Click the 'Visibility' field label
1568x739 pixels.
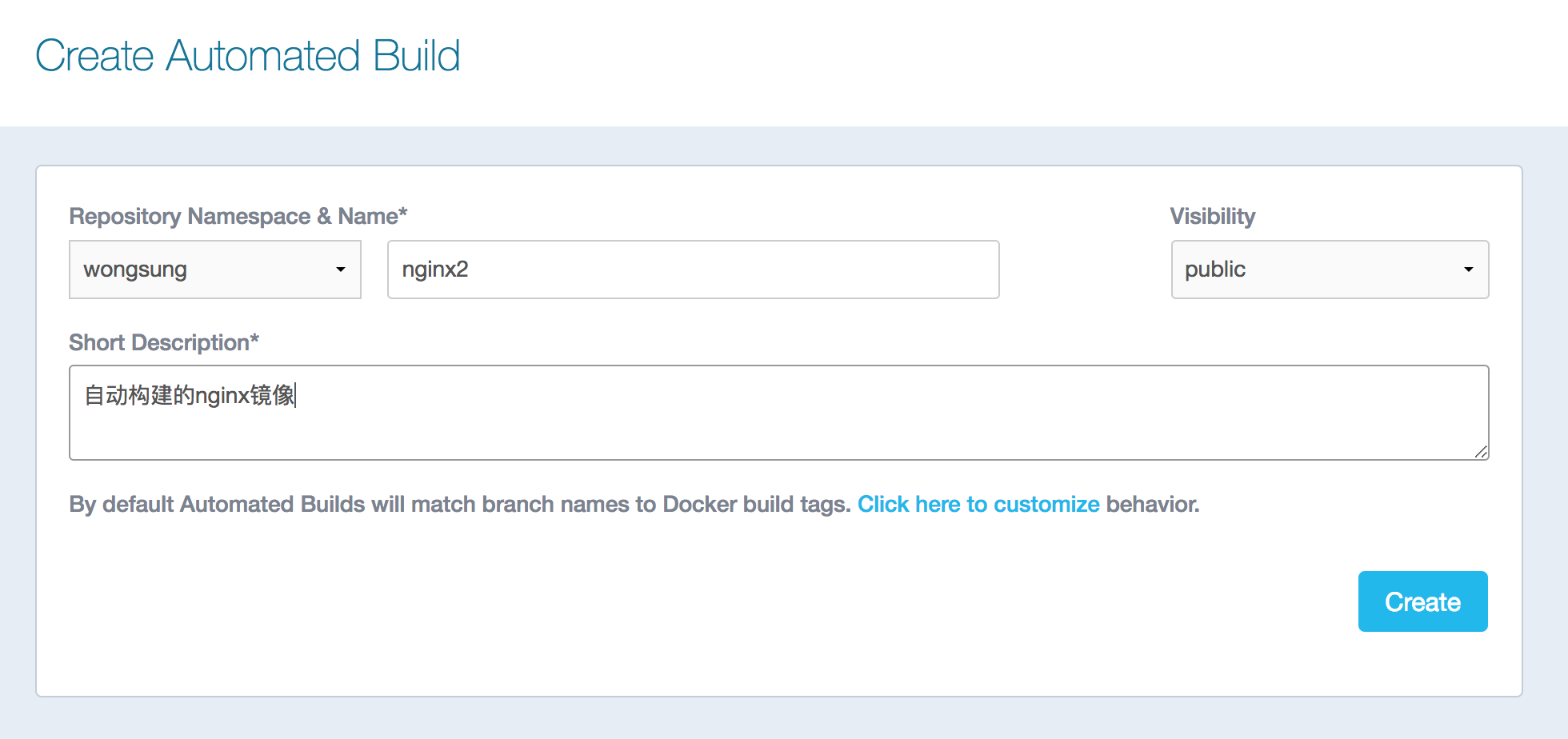tap(1212, 216)
